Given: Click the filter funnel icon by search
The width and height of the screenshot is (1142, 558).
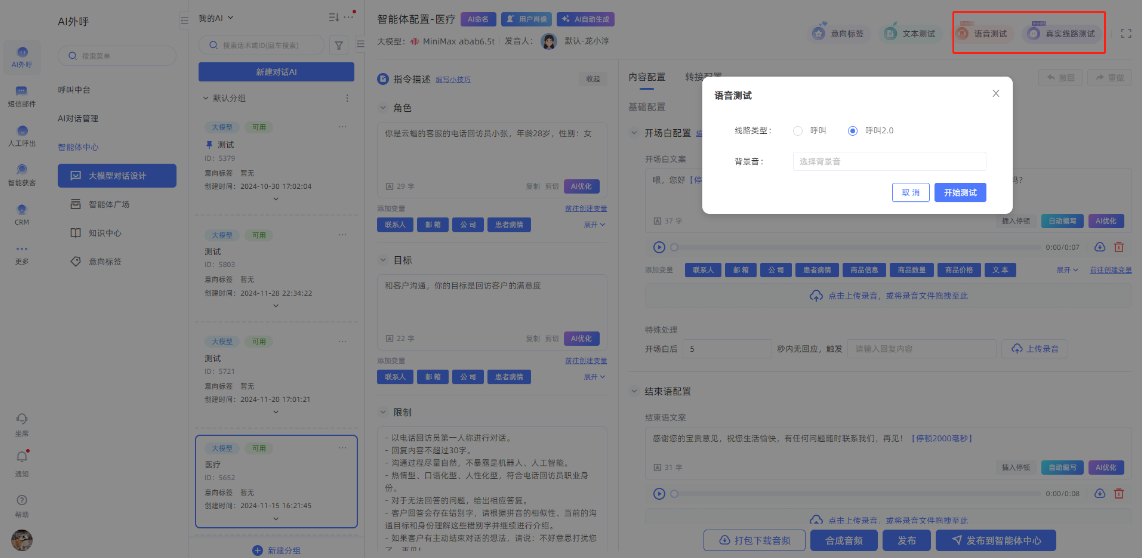Looking at the screenshot, I should click(x=338, y=45).
